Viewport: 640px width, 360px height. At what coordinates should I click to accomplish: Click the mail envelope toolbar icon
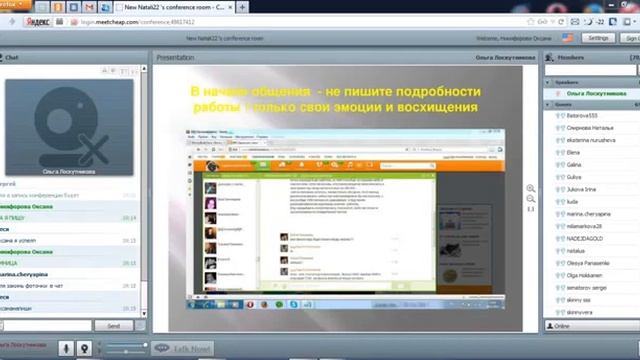[575, 22]
